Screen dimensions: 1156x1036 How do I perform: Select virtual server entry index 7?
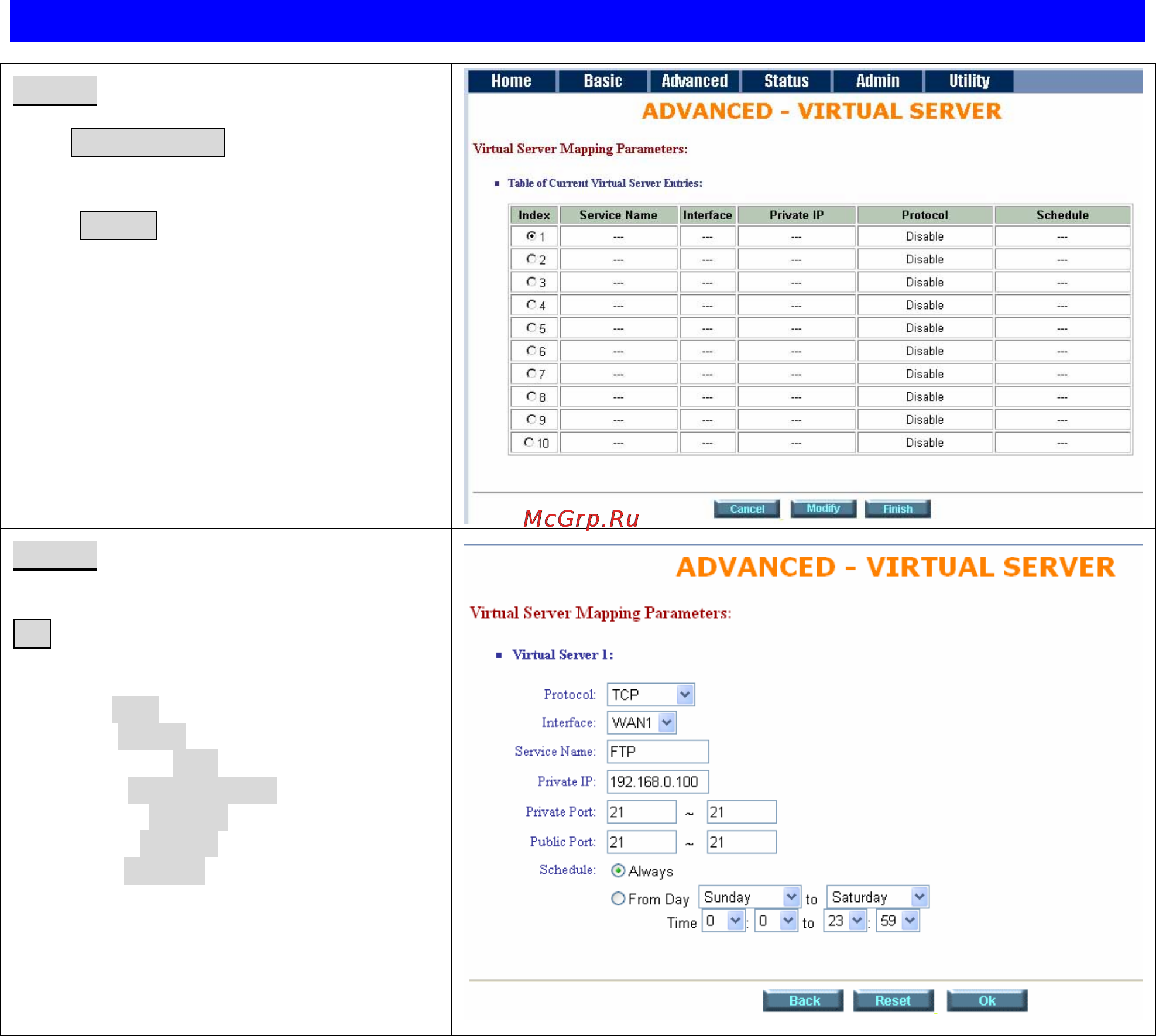(531, 373)
